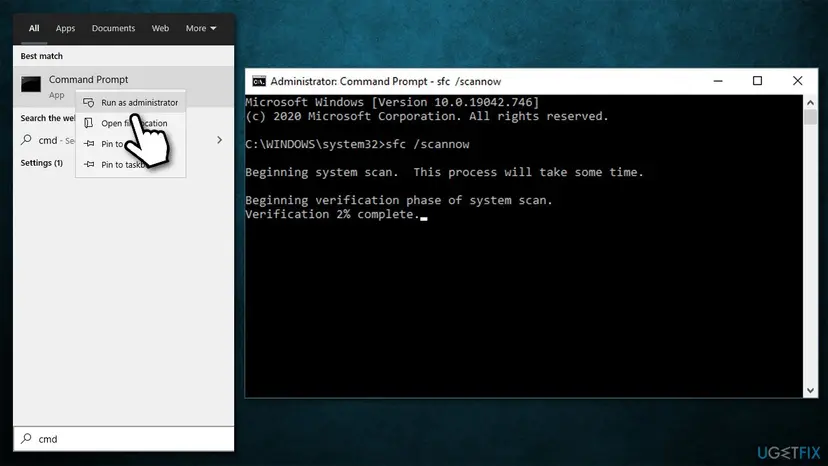Viewport: 828px width, 466px height.
Task: Open the Apps search tab
Action: pyautogui.click(x=65, y=29)
